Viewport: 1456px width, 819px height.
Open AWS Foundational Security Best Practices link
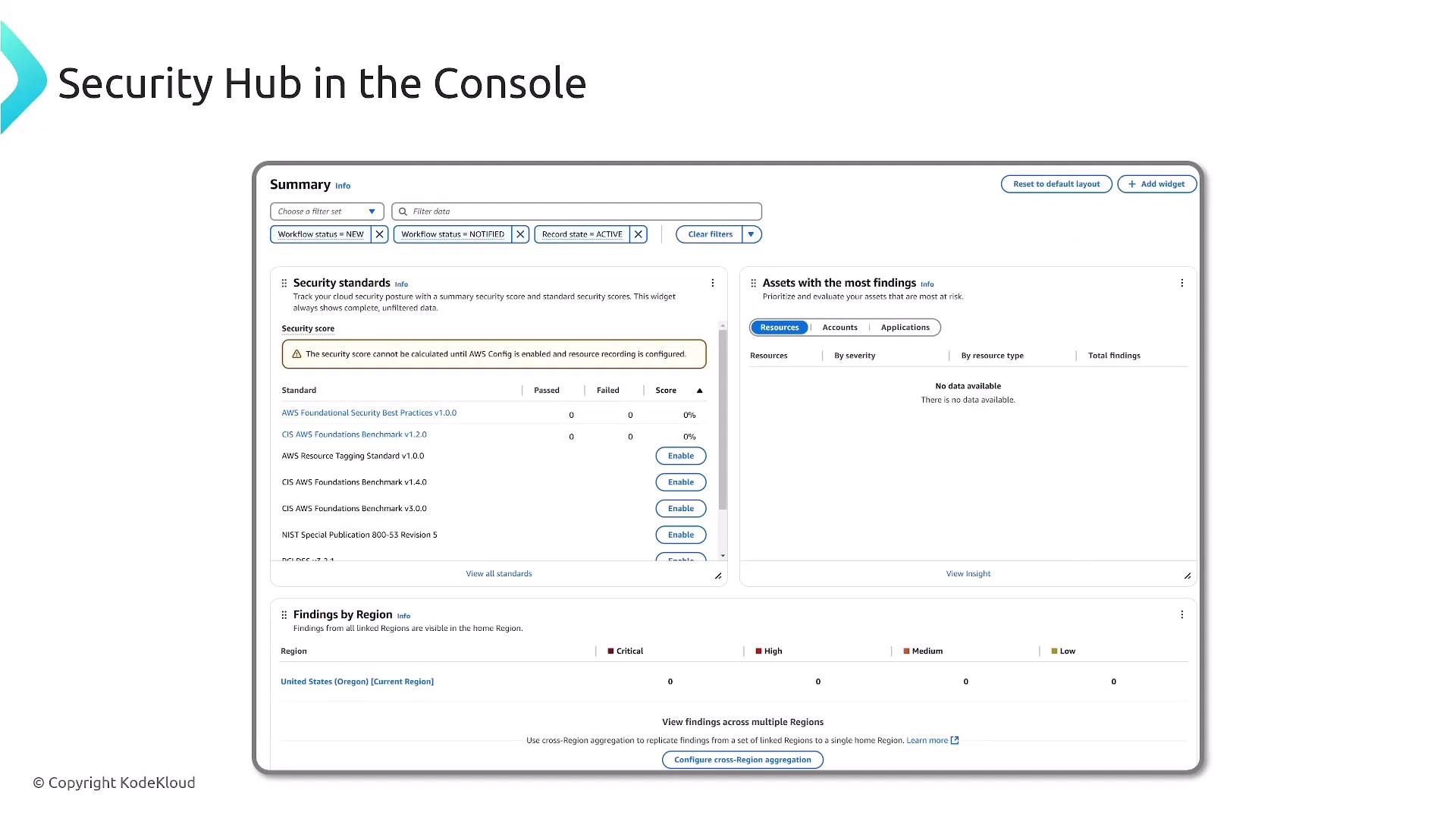pos(369,413)
